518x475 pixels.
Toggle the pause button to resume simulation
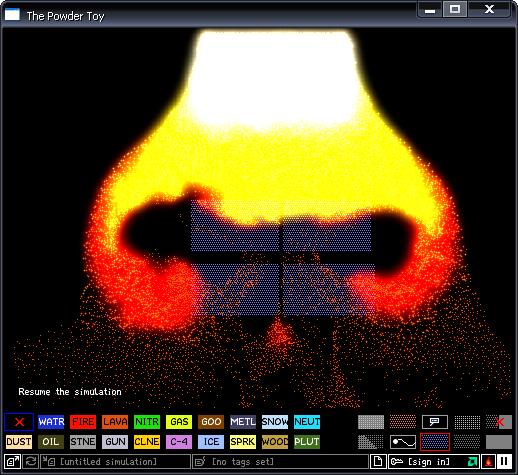504,462
